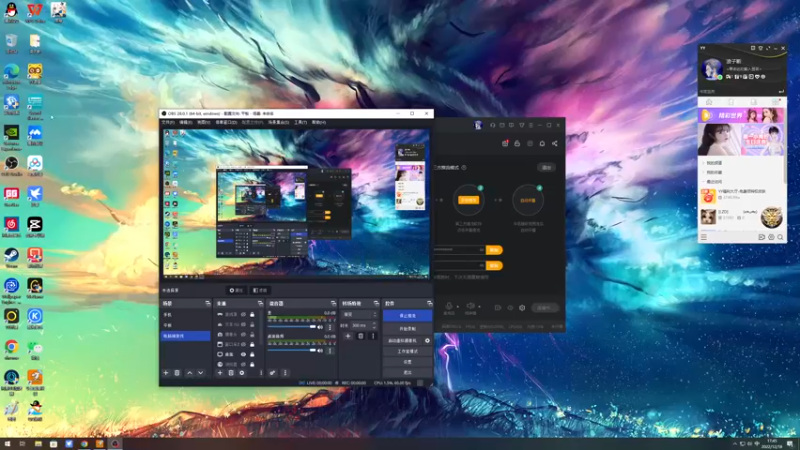
Task: Click the share icon in the YY live tool
Action: (x=555, y=143)
